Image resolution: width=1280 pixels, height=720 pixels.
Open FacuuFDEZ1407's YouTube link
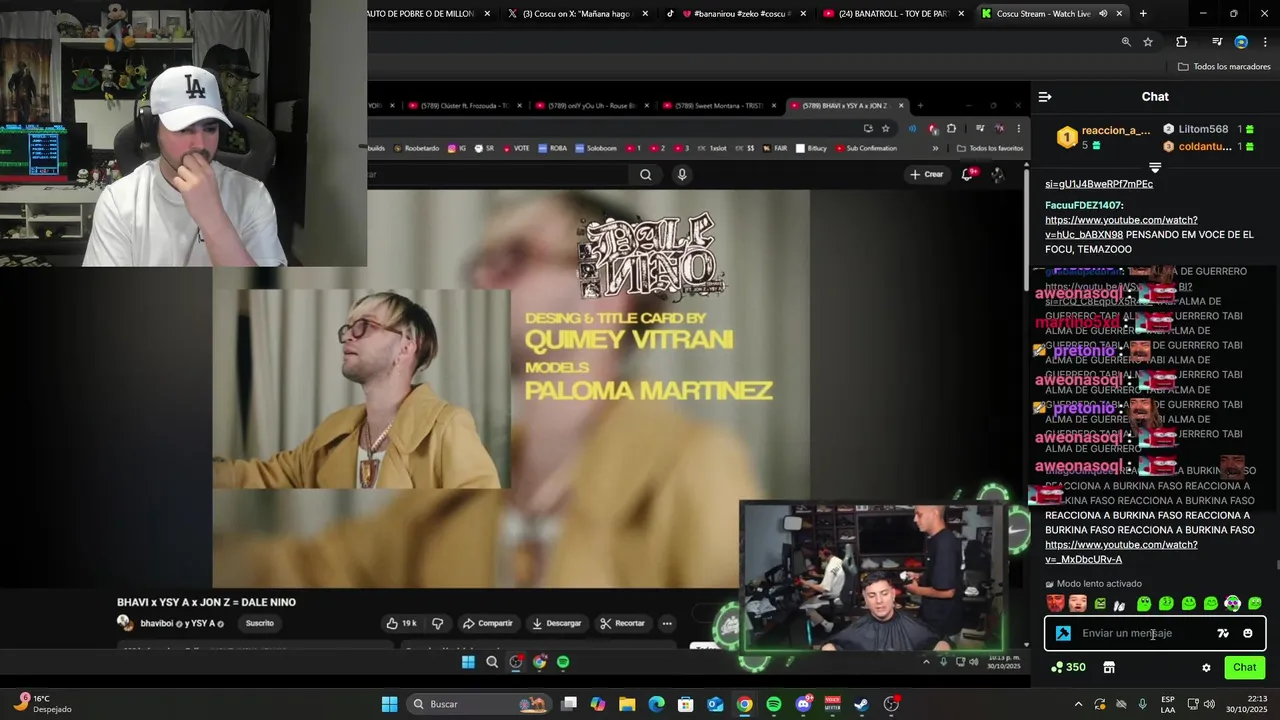[x=1121, y=227]
